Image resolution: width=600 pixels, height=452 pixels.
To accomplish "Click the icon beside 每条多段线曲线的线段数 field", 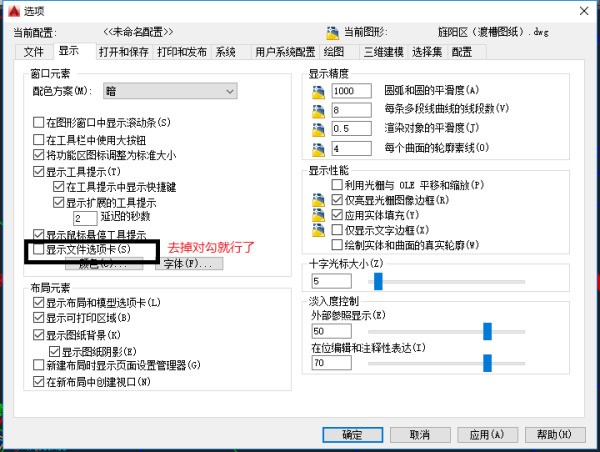I will (x=319, y=109).
